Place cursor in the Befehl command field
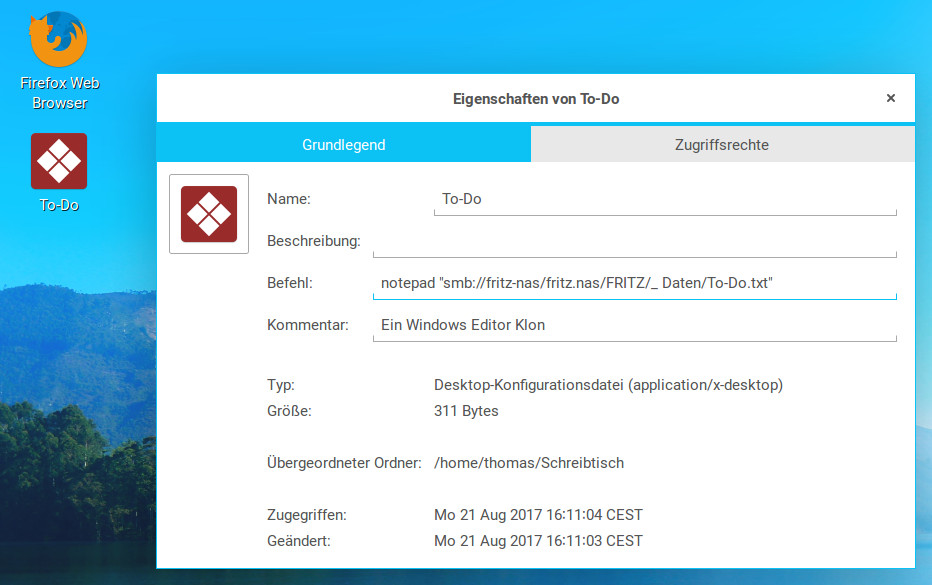This screenshot has width=932, height=585. coord(634,284)
